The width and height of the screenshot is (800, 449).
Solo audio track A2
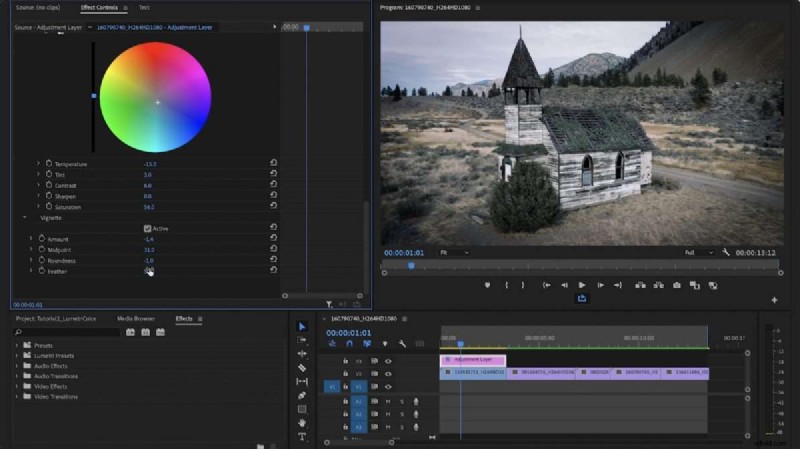pos(402,414)
